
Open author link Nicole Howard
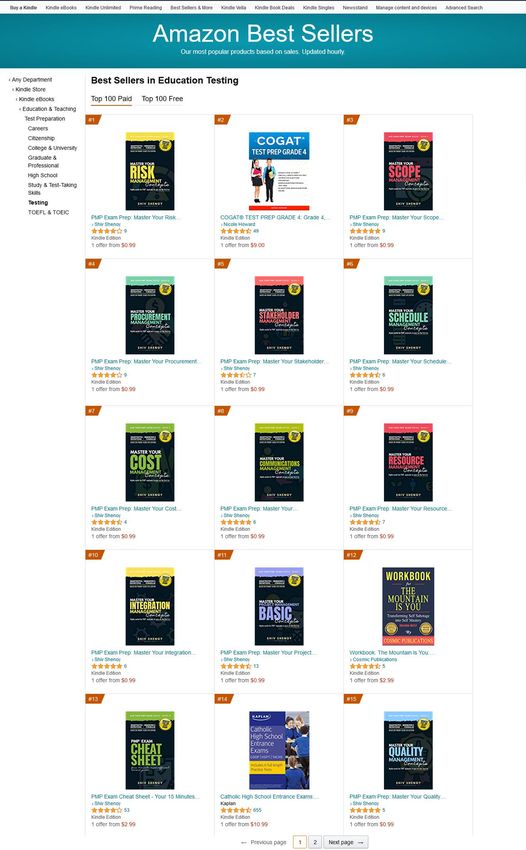click(239, 224)
